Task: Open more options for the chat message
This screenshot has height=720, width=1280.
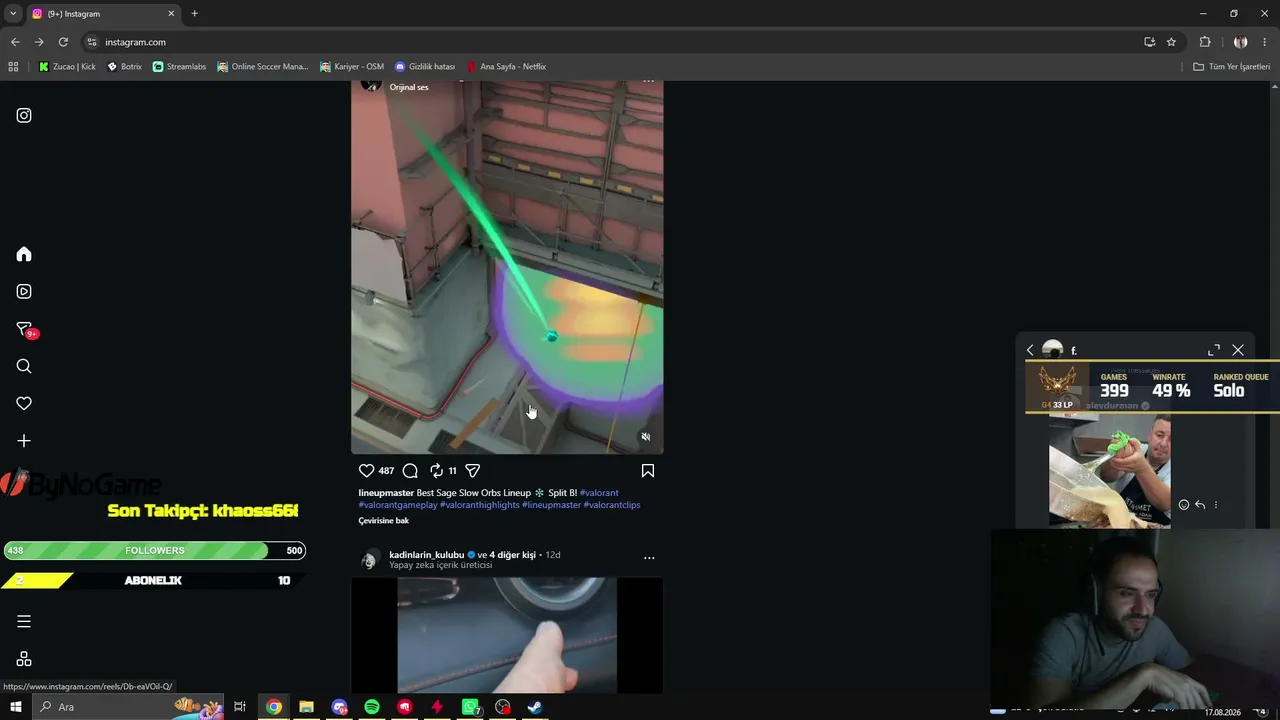Action: [x=1216, y=505]
